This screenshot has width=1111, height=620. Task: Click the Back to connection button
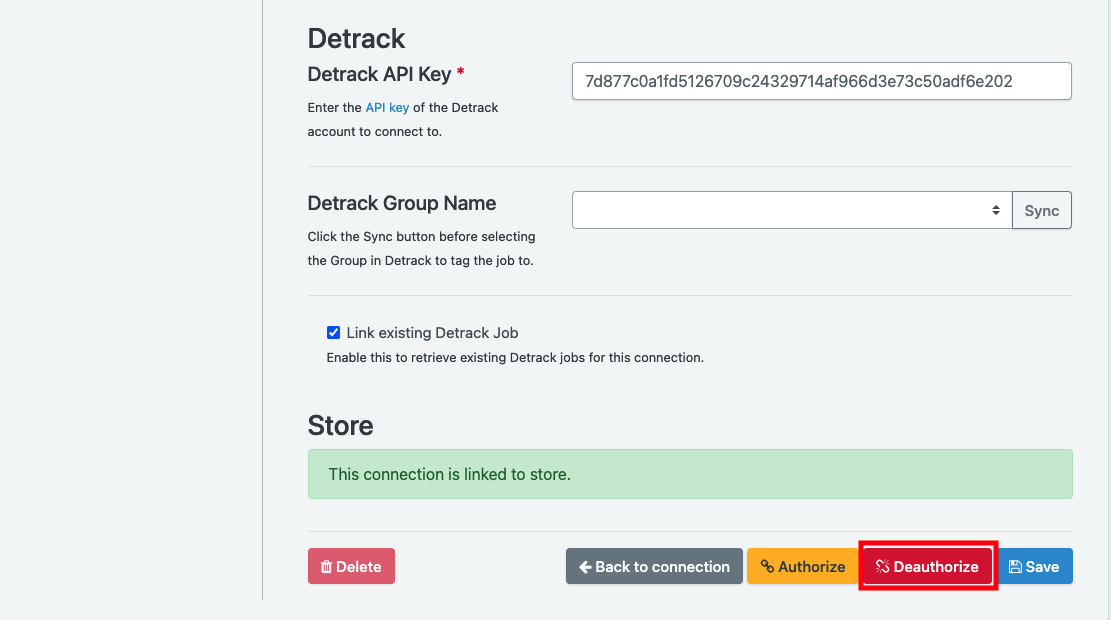[654, 566]
